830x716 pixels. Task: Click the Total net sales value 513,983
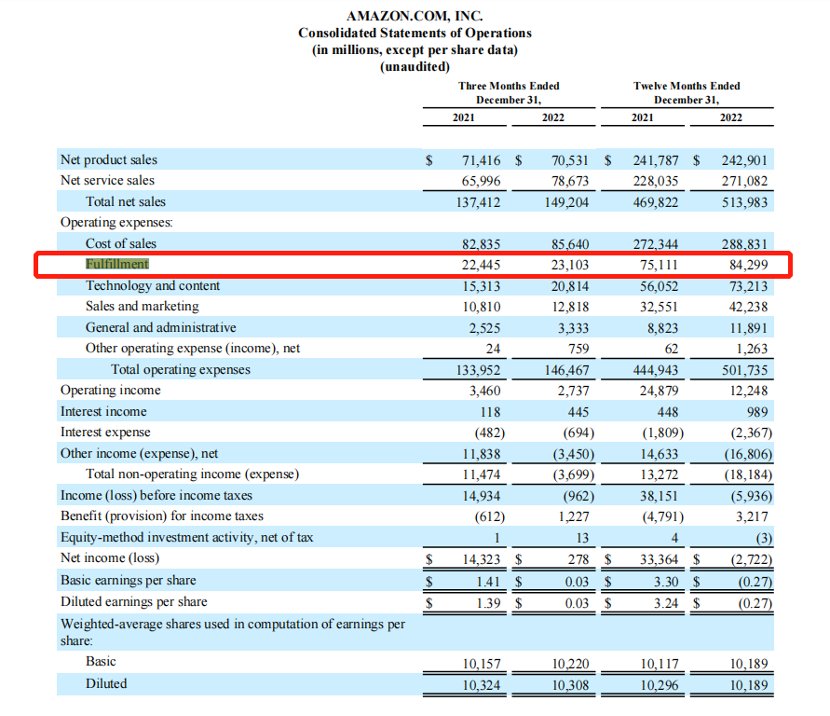(745, 202)
